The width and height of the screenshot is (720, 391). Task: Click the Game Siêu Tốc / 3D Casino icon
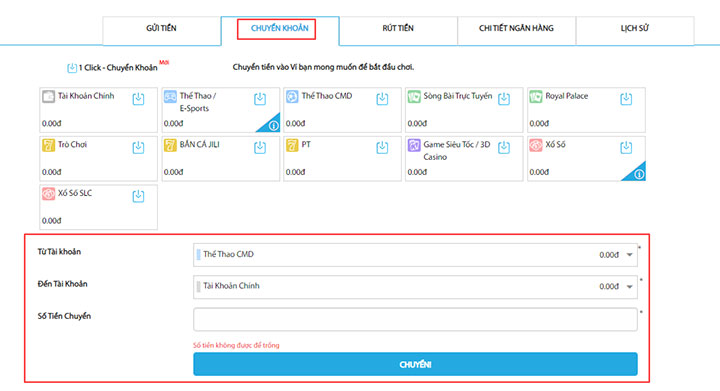(x=414, y=145)
